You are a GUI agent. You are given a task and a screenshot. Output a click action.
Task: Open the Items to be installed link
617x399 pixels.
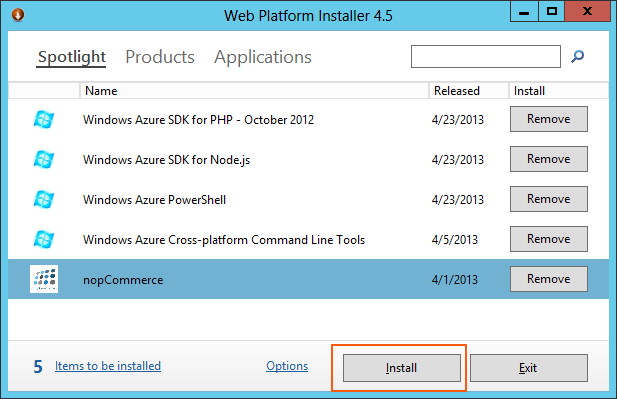pos(108,366)
